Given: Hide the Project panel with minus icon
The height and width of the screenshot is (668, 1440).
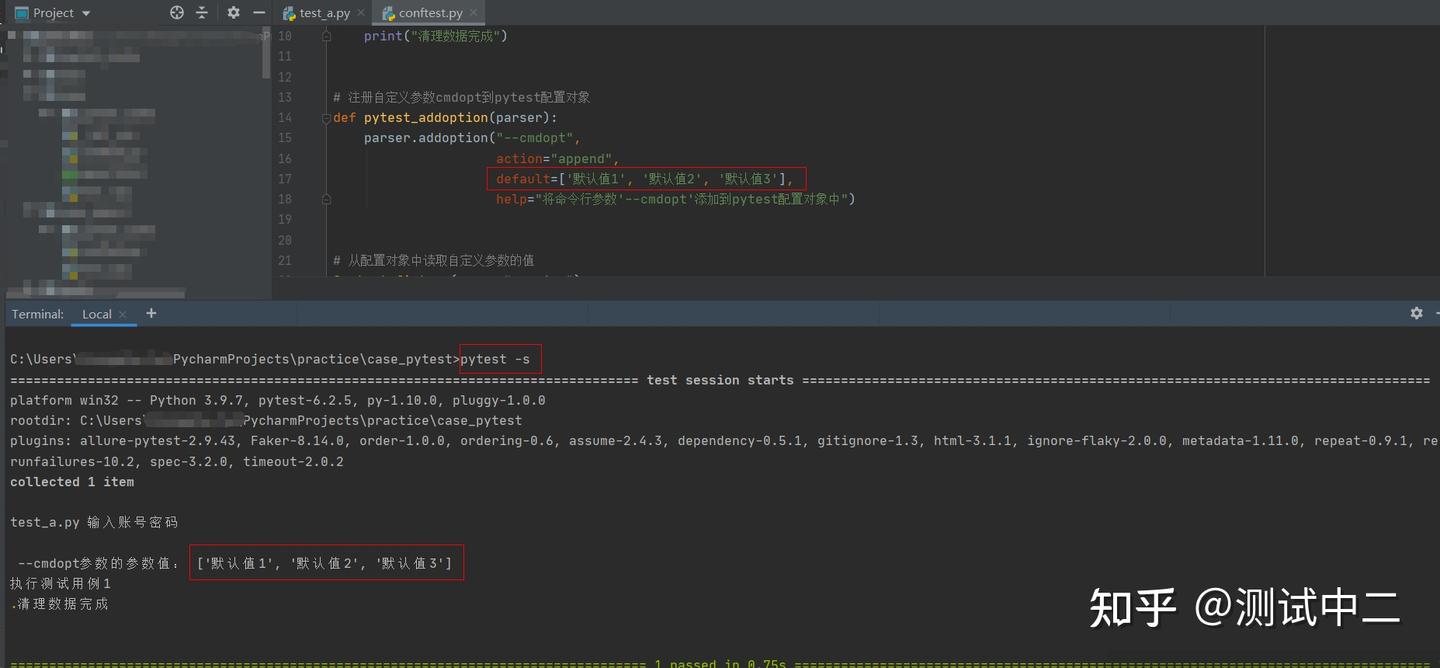Looking at the screenshot, I should [x=259, y=13].
